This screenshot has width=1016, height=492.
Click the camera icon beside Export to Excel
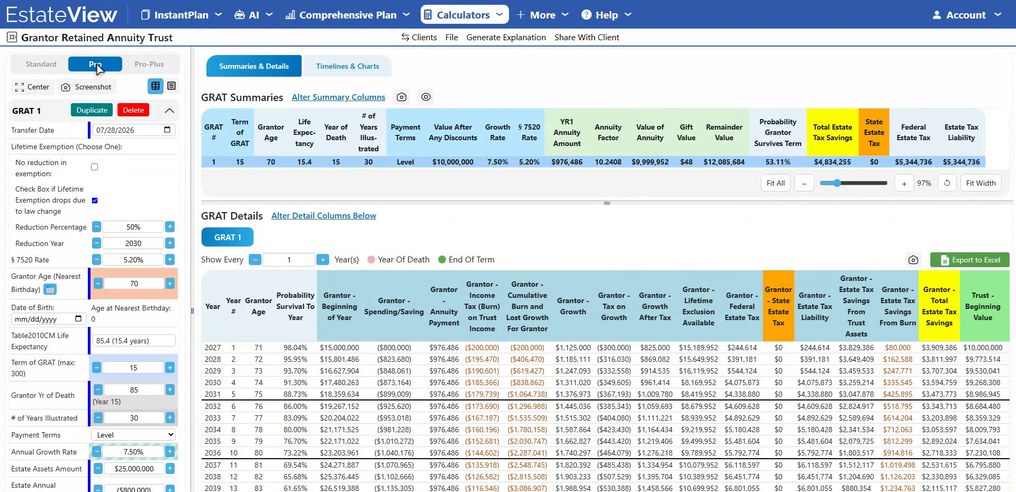coord(913,260)
